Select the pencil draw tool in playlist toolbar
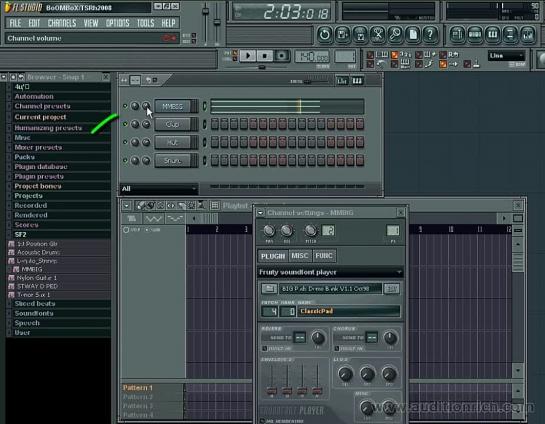This screenshot has width=545, height=424. tap(141, 205)
